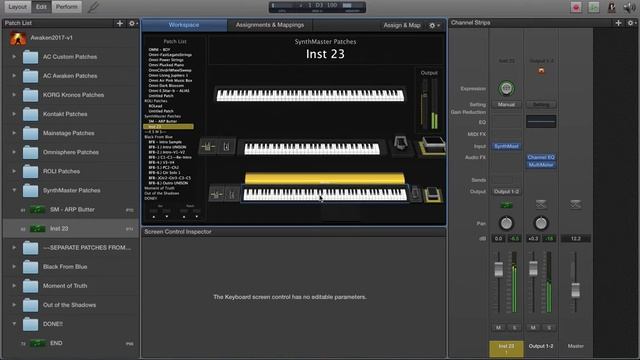640x360 pixels.
Task: Select middle keyboard's pitch wheel control
Action: [x=208, y=147]
